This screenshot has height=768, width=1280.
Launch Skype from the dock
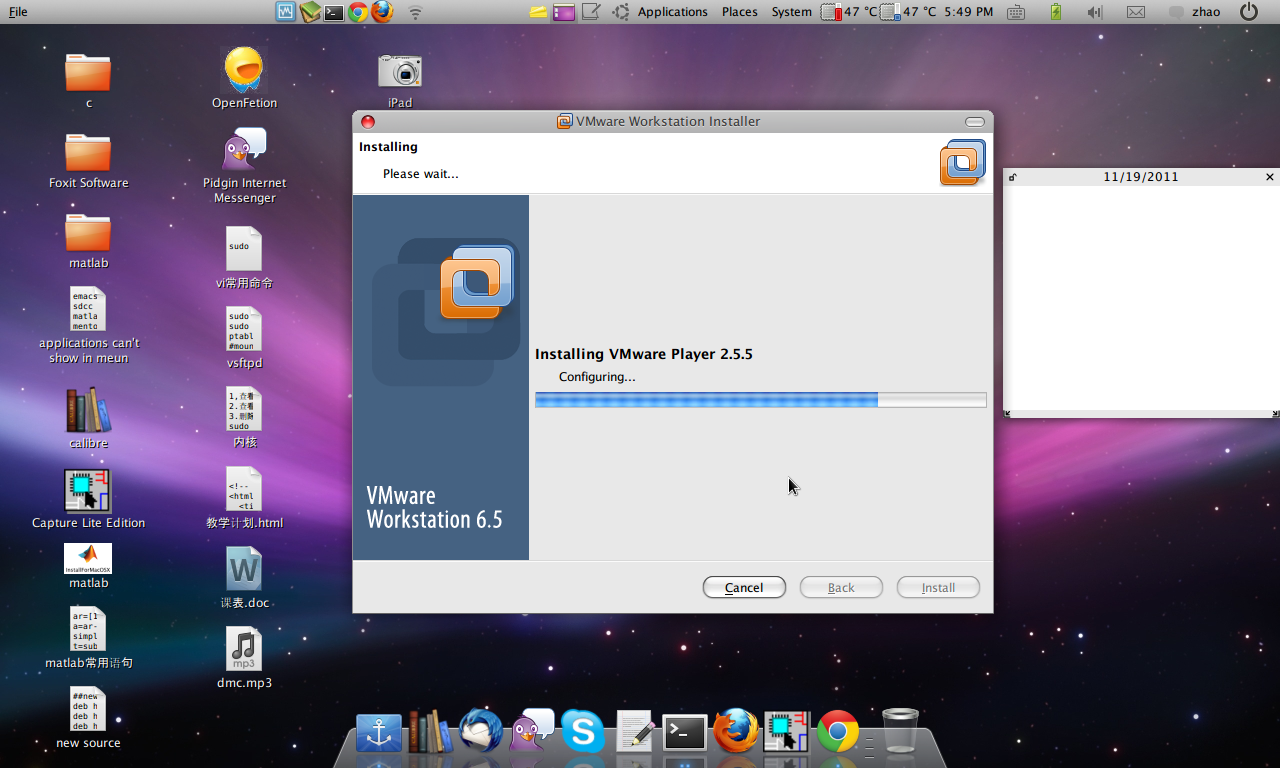(x=583, y=731)
